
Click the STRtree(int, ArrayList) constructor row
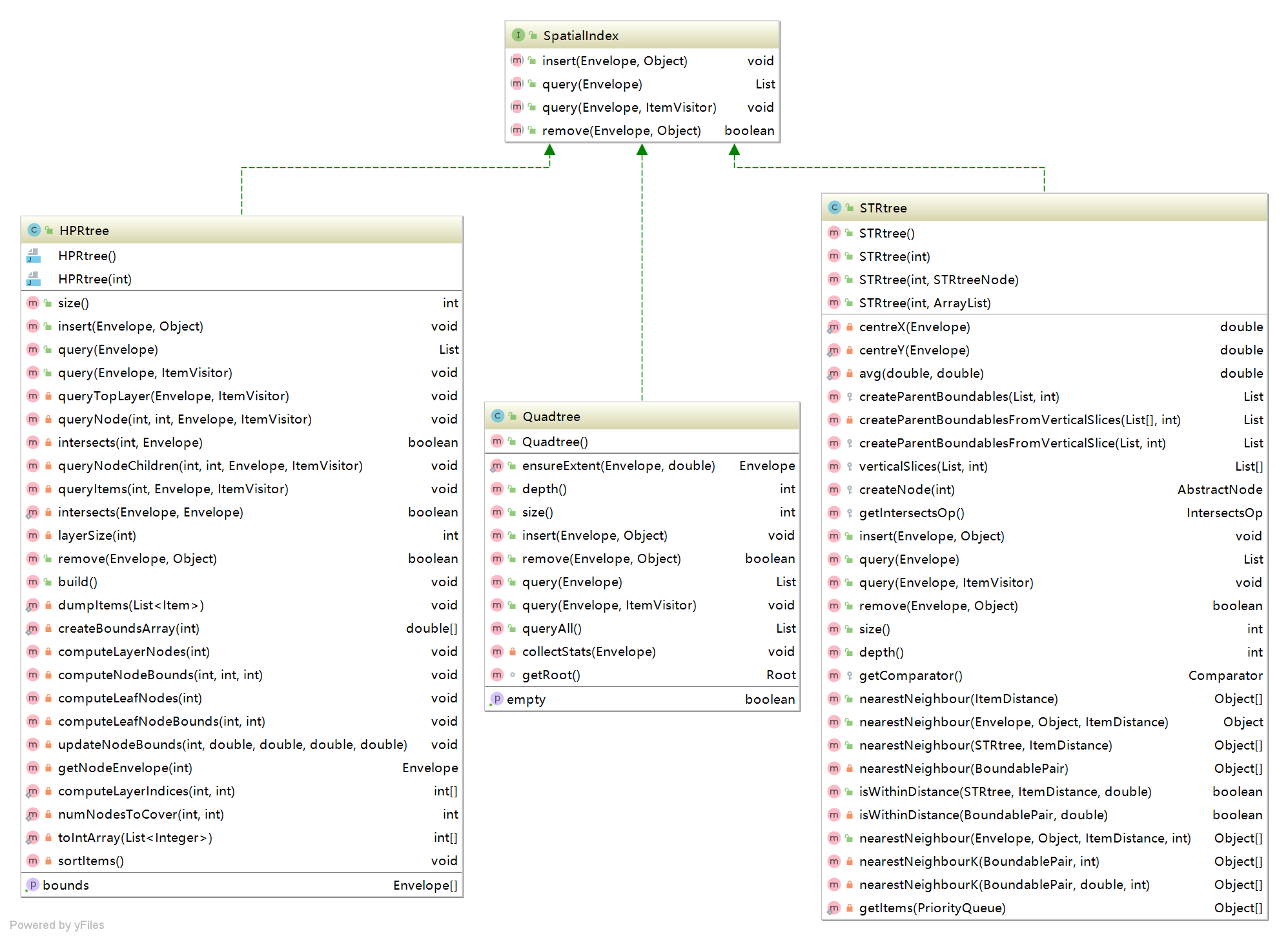click(x=925, y=303)
